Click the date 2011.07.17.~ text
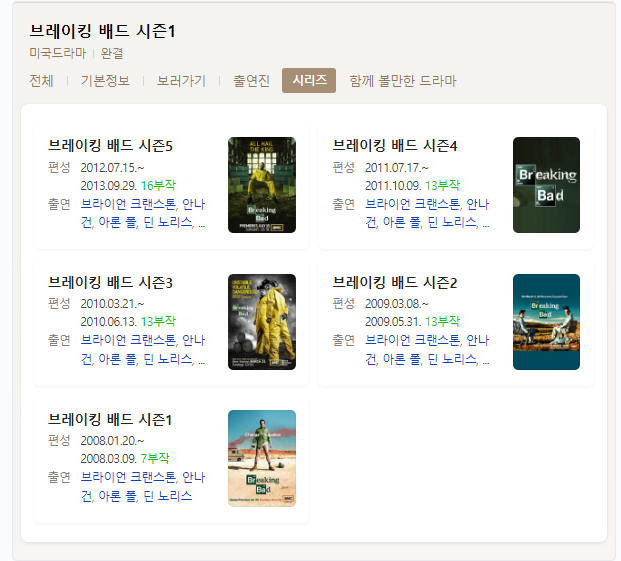 coord(397,168)
